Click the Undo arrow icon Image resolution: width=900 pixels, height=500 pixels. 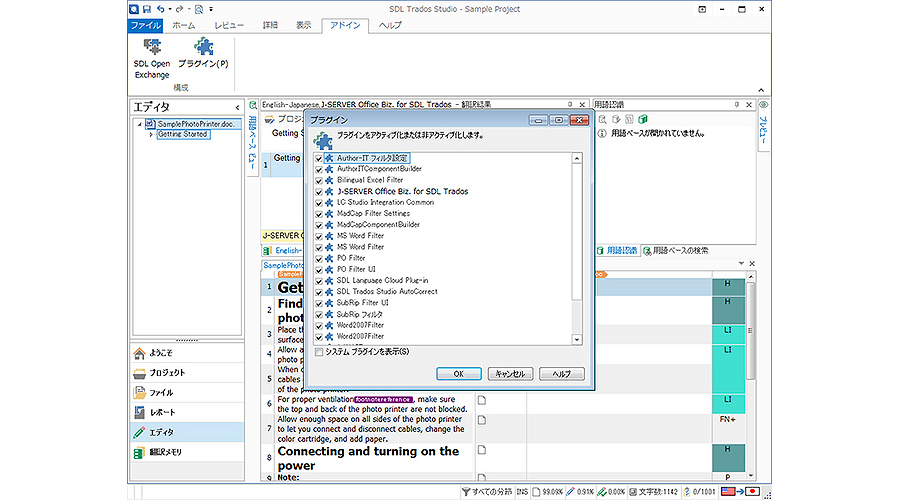coord(161,9)
